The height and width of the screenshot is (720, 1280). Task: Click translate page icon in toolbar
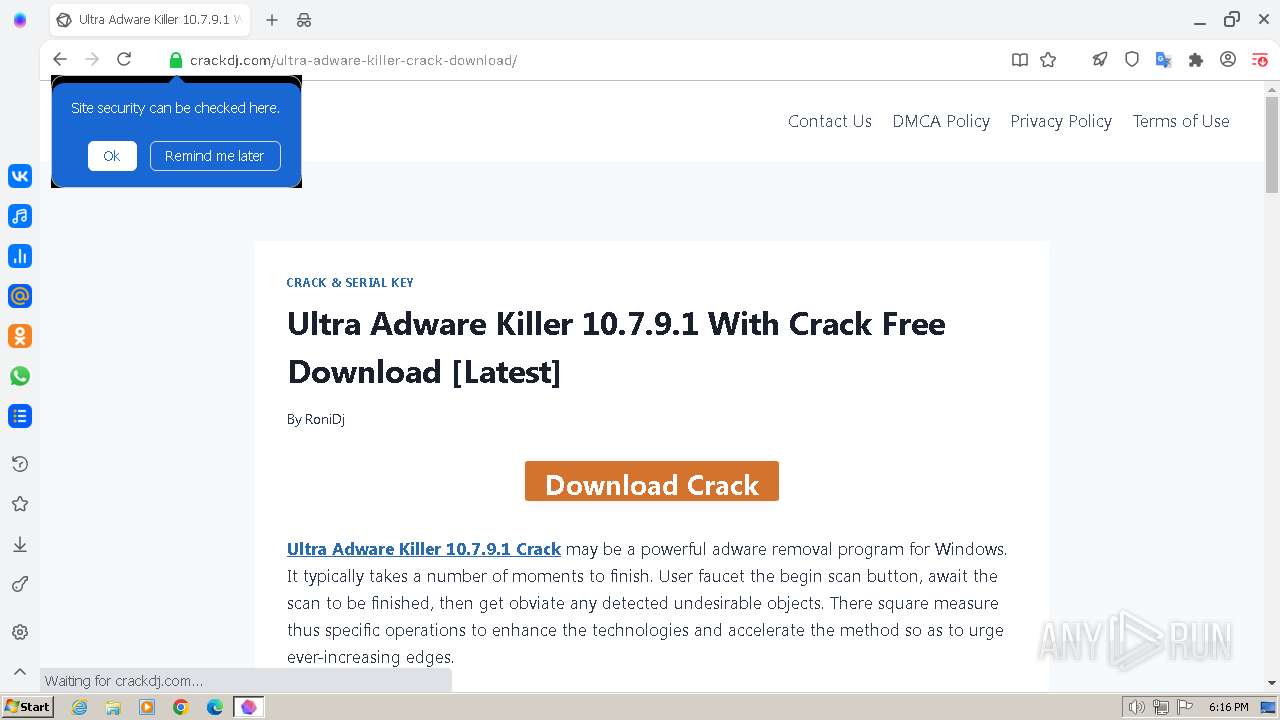coord(1163,60)
